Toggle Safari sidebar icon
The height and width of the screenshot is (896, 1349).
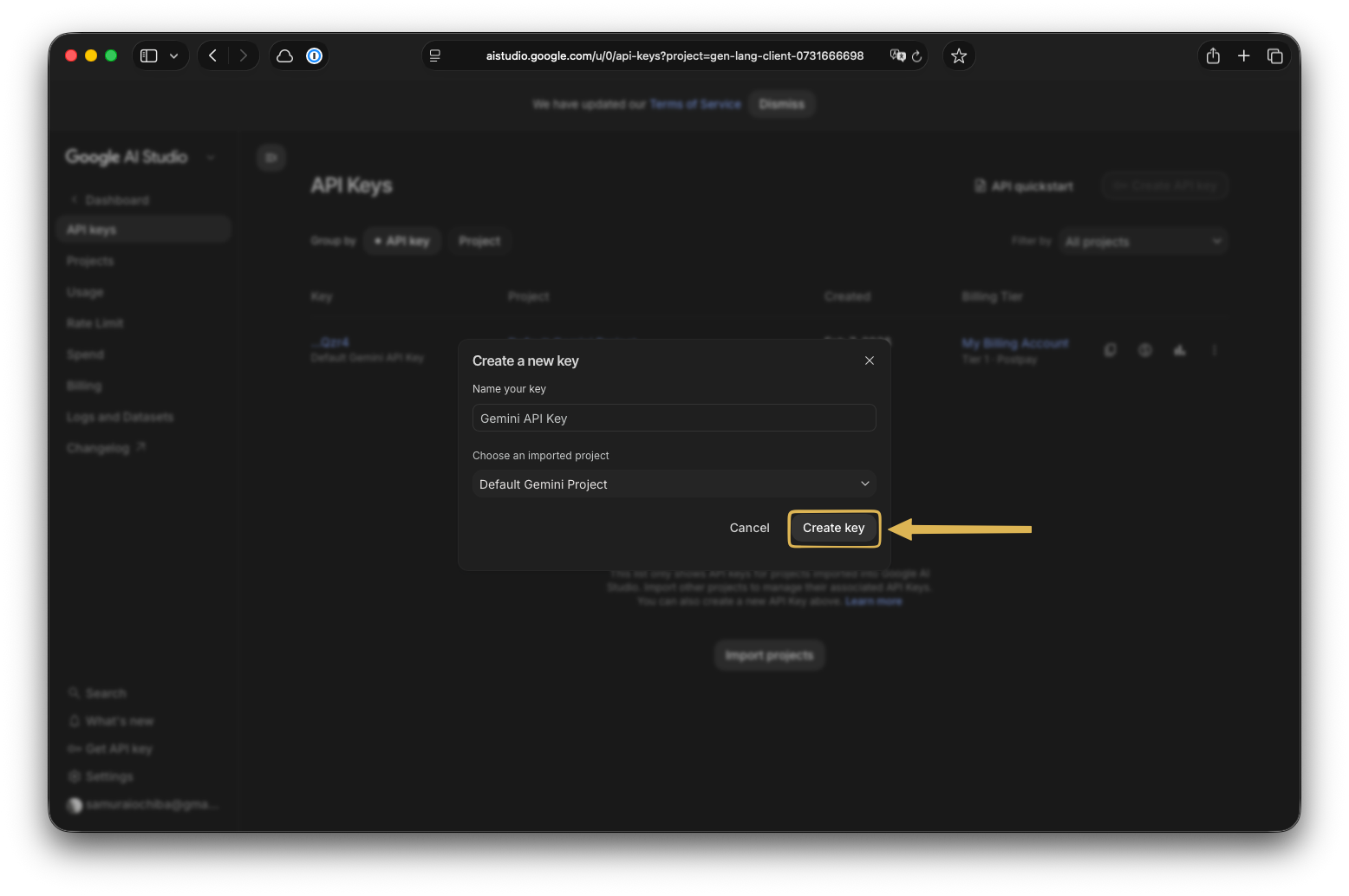pyautogui.click(x=149, y=55)
